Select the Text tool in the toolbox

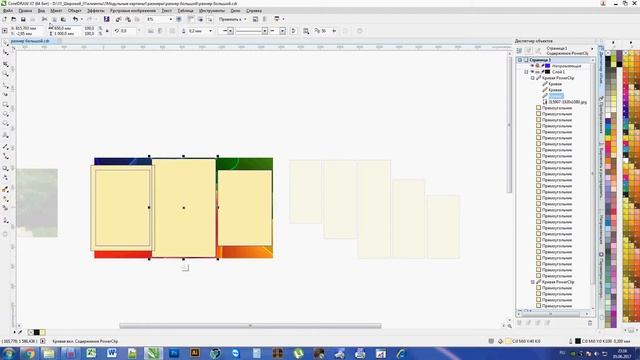pos(5,136)
